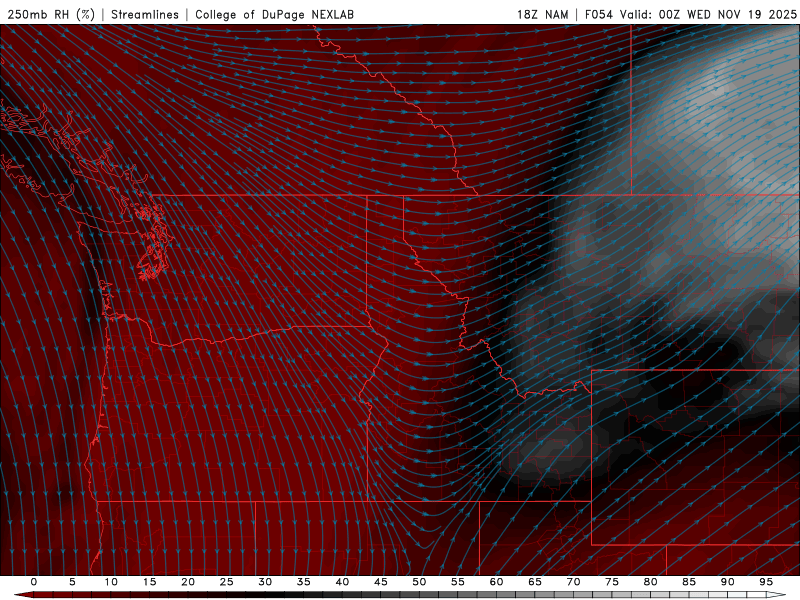Click the '95' colorbar tick label
Viewport: 800px width, 600px height.
(x=766, y=582)
